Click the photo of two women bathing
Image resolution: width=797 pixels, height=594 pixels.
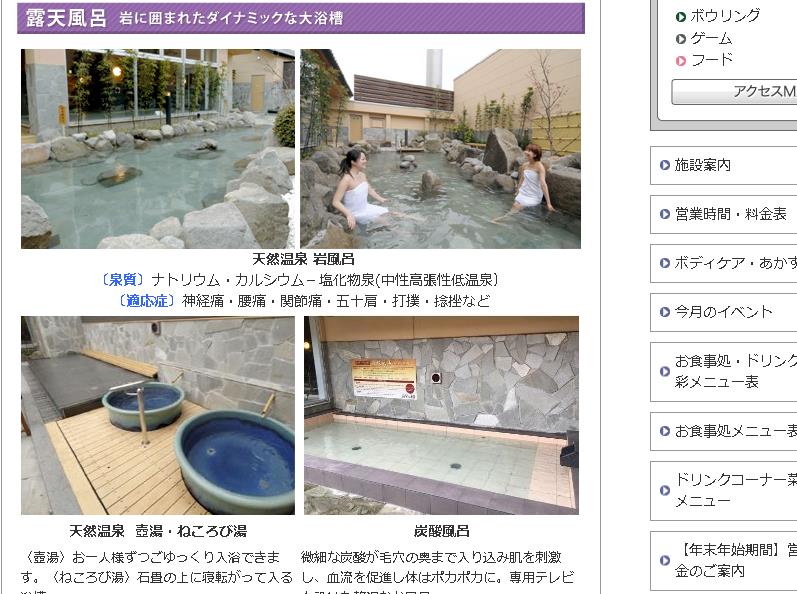pos(440,149)
